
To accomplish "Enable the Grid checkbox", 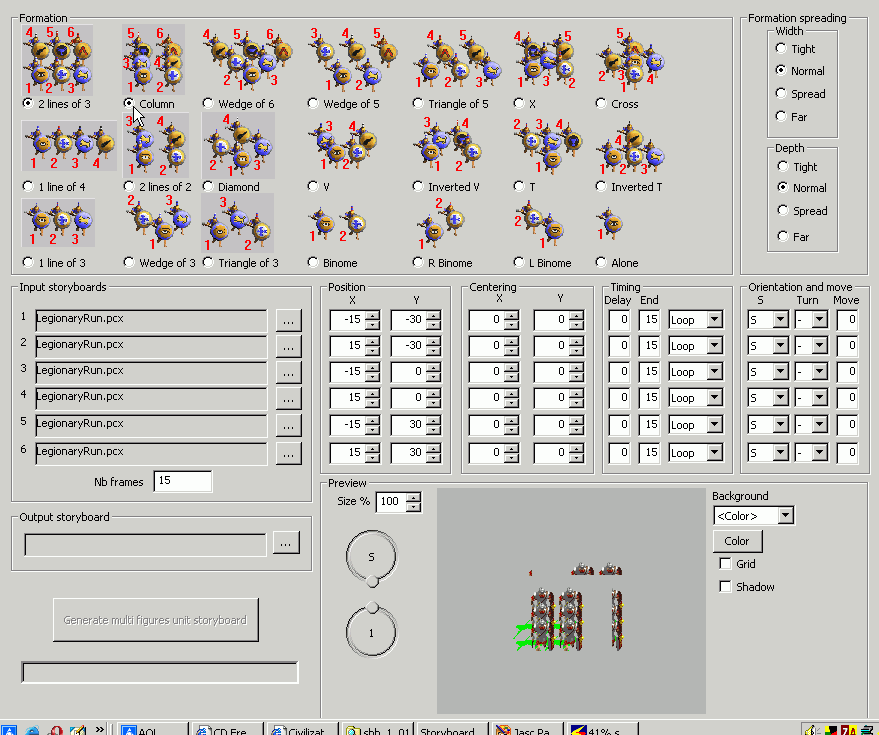I will click(x=725, y=563).
